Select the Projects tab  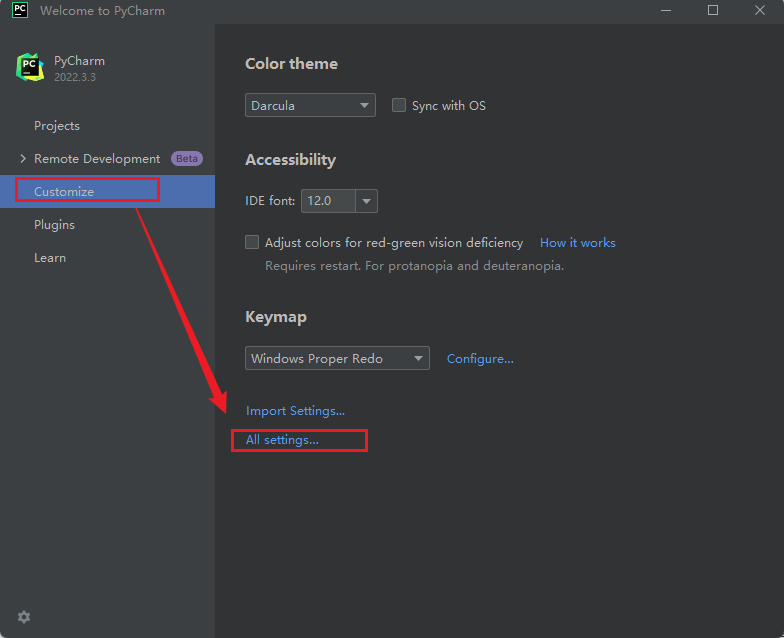point(57,126)
